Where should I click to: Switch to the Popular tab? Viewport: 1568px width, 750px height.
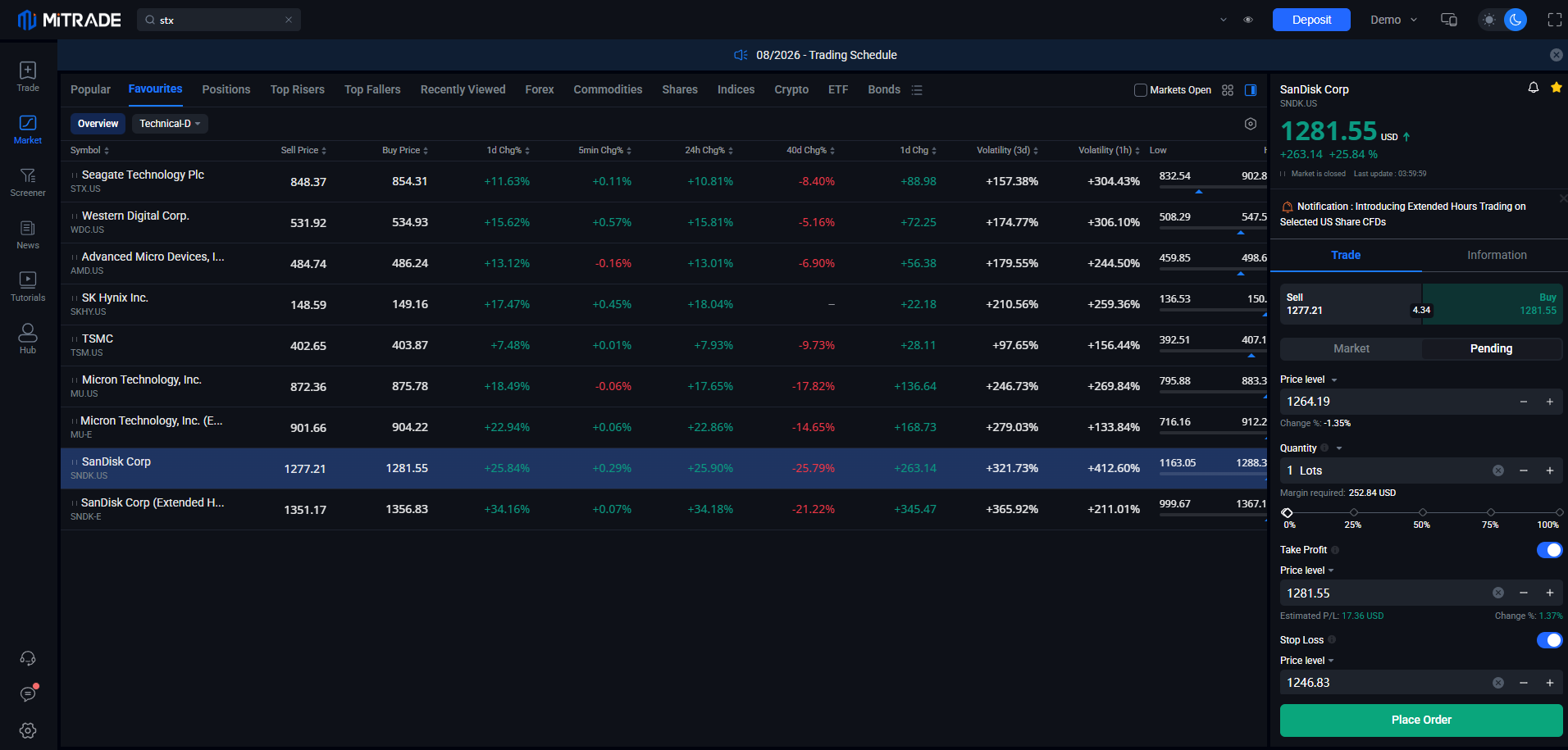click(x=90, y=89)
